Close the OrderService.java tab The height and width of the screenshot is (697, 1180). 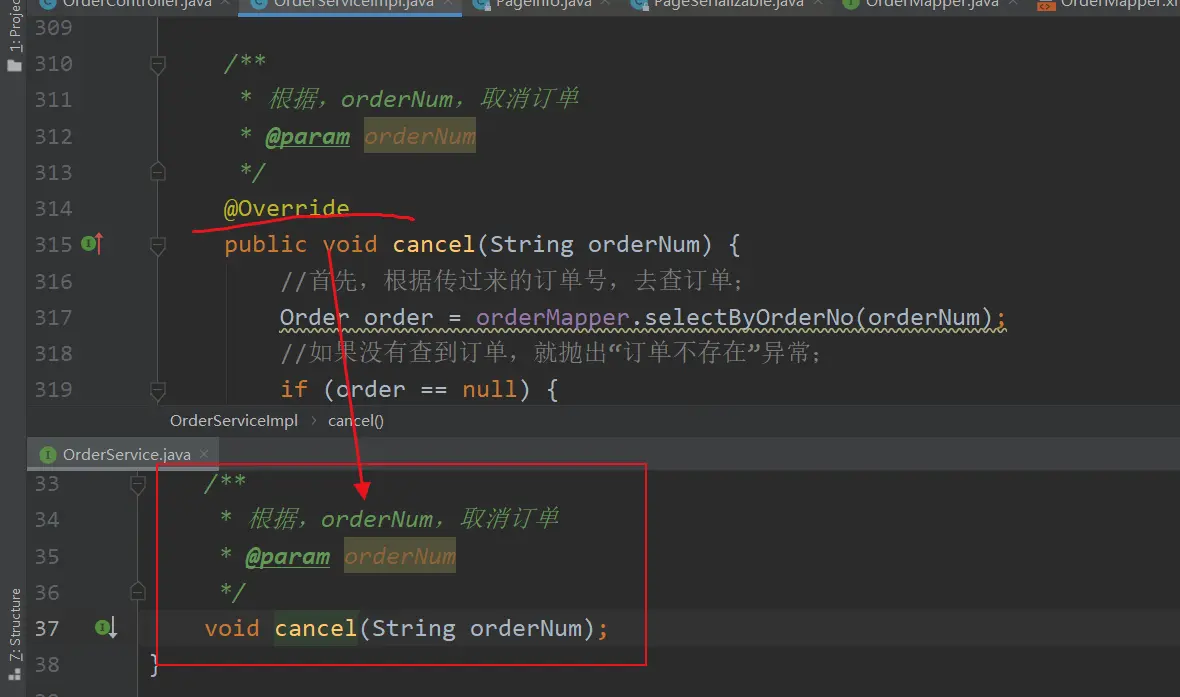coord(204,454)
